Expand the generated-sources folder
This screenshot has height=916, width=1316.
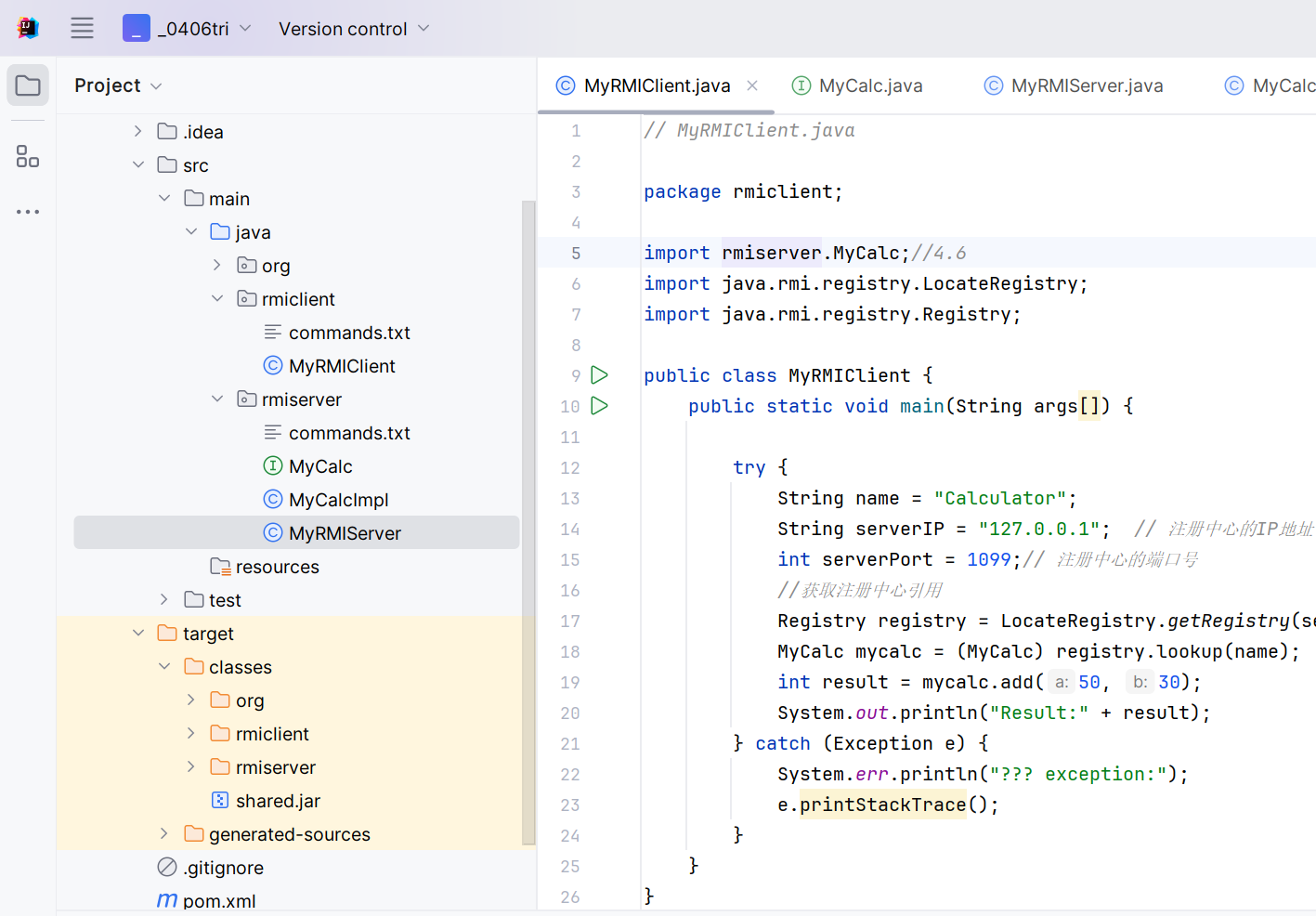pos(163,833)
